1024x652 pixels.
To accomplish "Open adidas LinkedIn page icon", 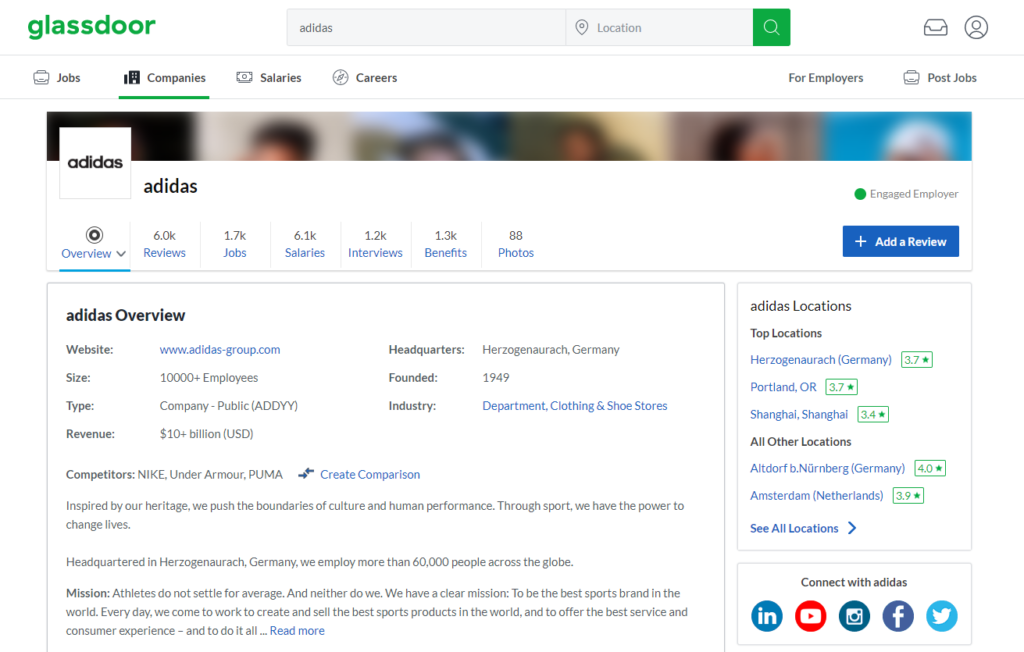I will point(767,615).
